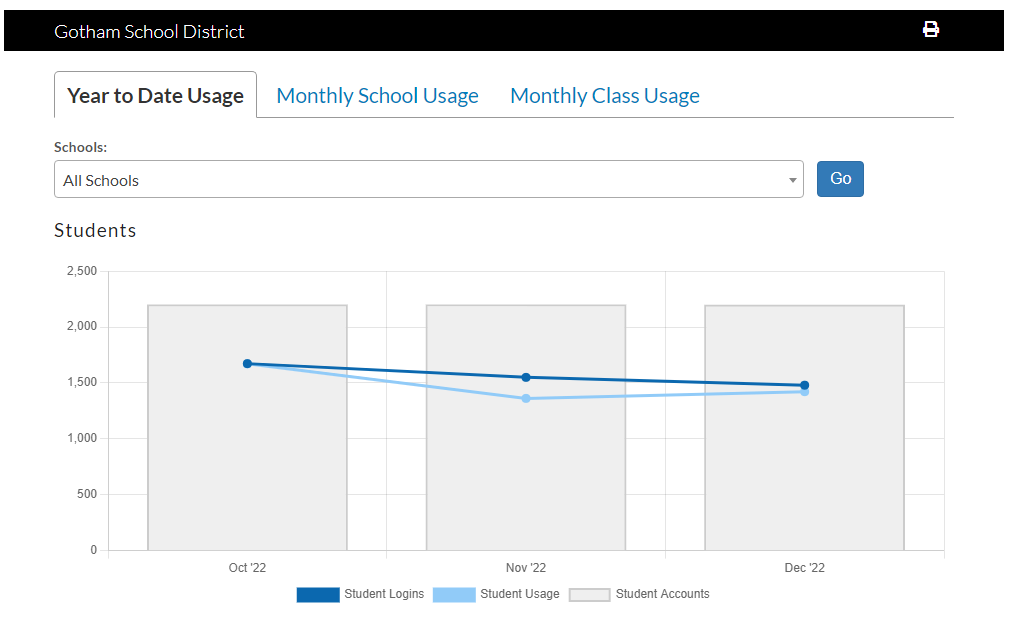Expand the school selection list
Screen dimensions: 1009x618
(x=428, y=179)
